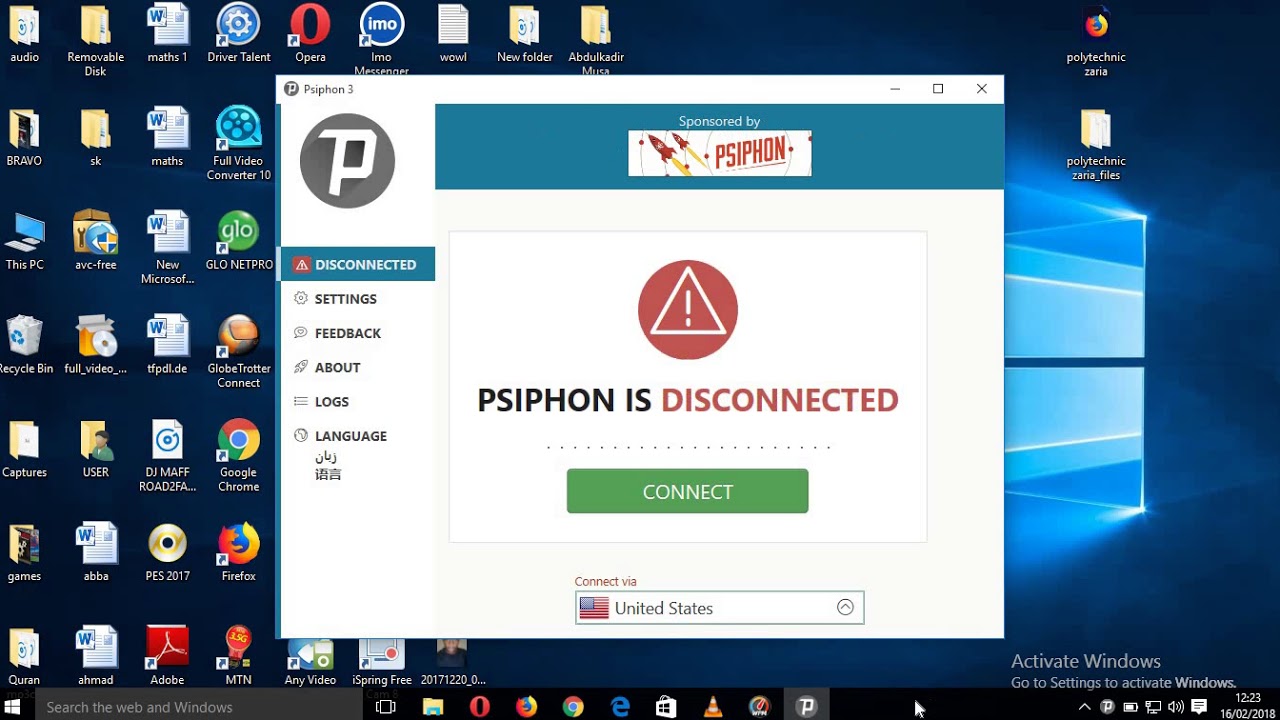Select the Firefox desktop shortcut
Screen dimensions: 1280x720
(239, 552)
